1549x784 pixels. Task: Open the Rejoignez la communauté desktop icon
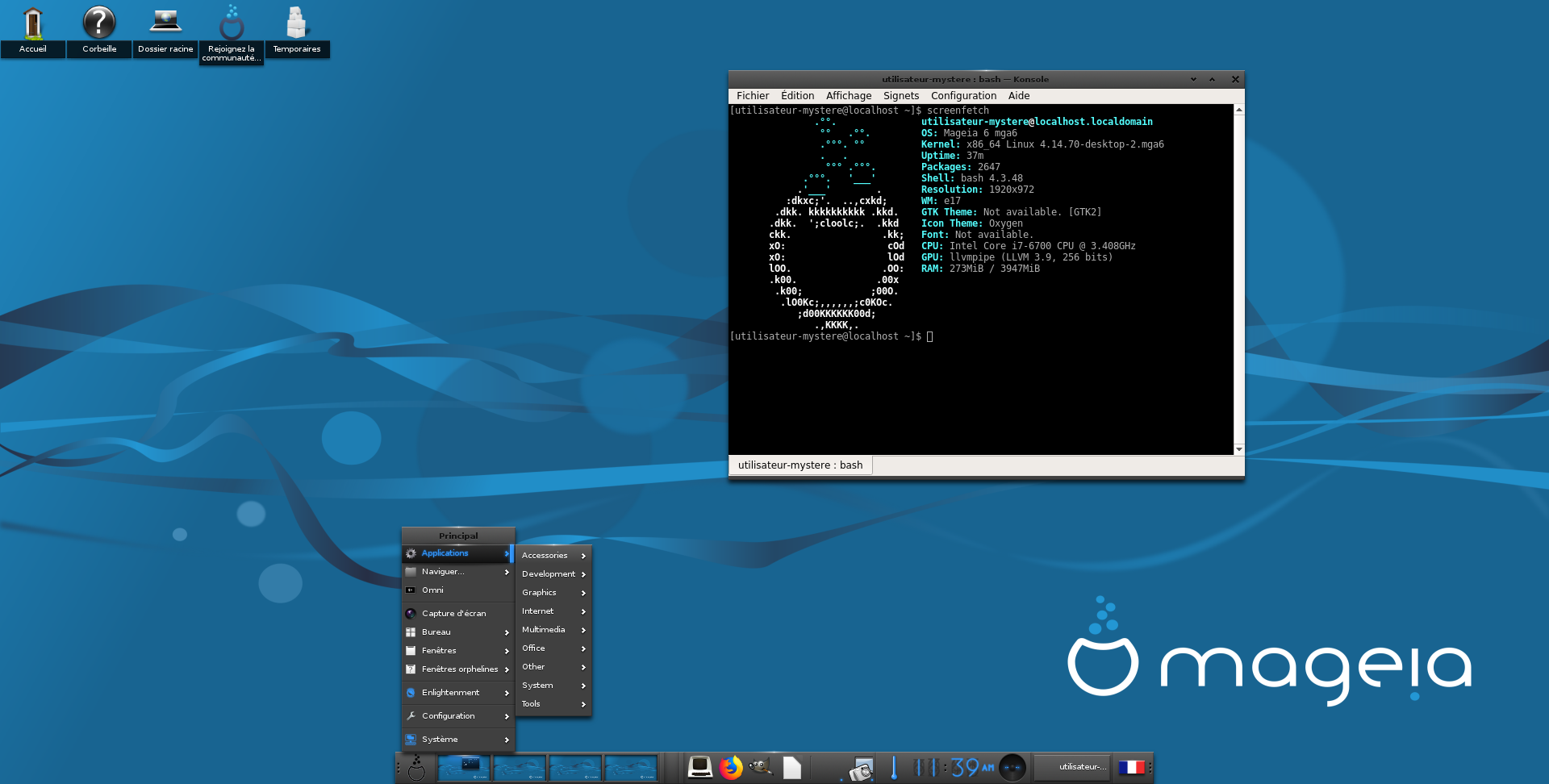[232, 34]
